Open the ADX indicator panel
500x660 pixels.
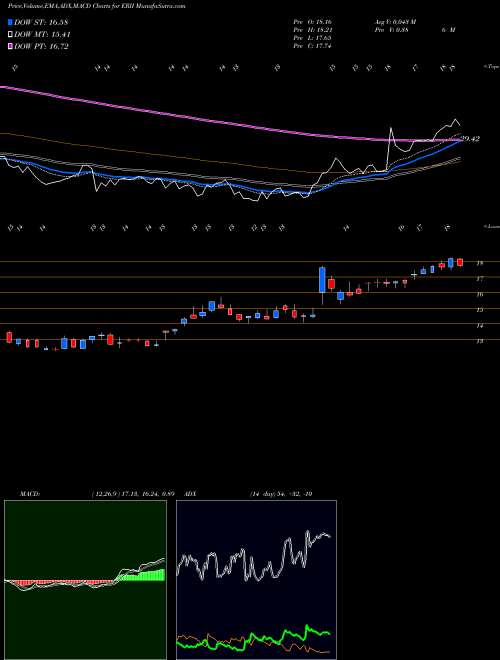(x=256, y=580)
